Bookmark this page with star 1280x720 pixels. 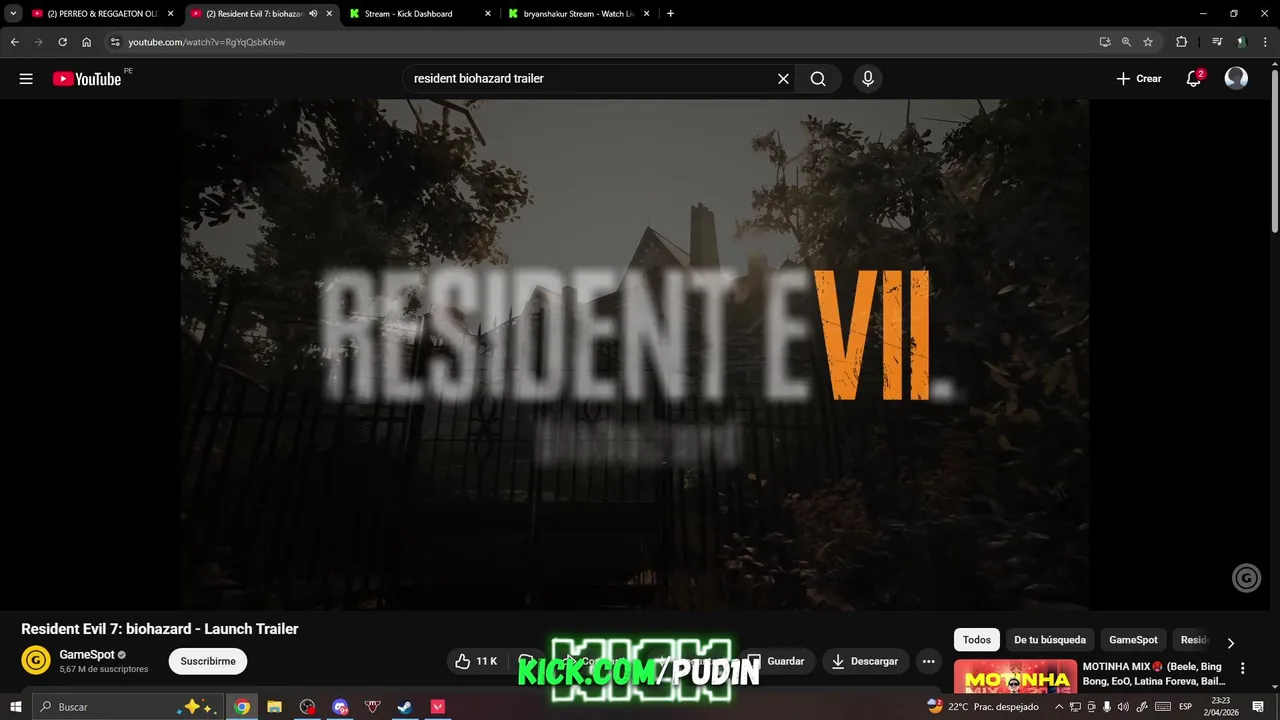point(1148,42)
